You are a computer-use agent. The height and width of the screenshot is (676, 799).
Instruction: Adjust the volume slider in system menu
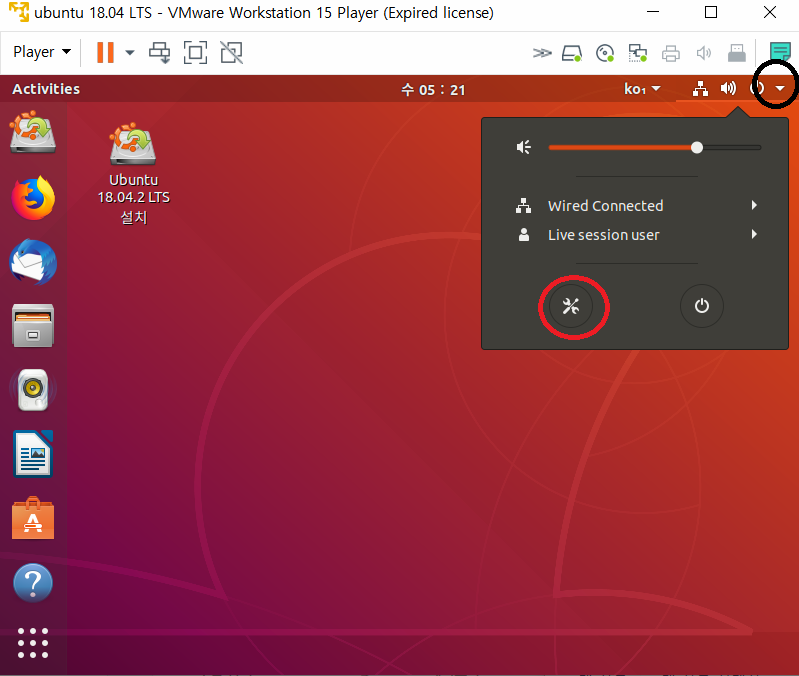click(655, 147)
